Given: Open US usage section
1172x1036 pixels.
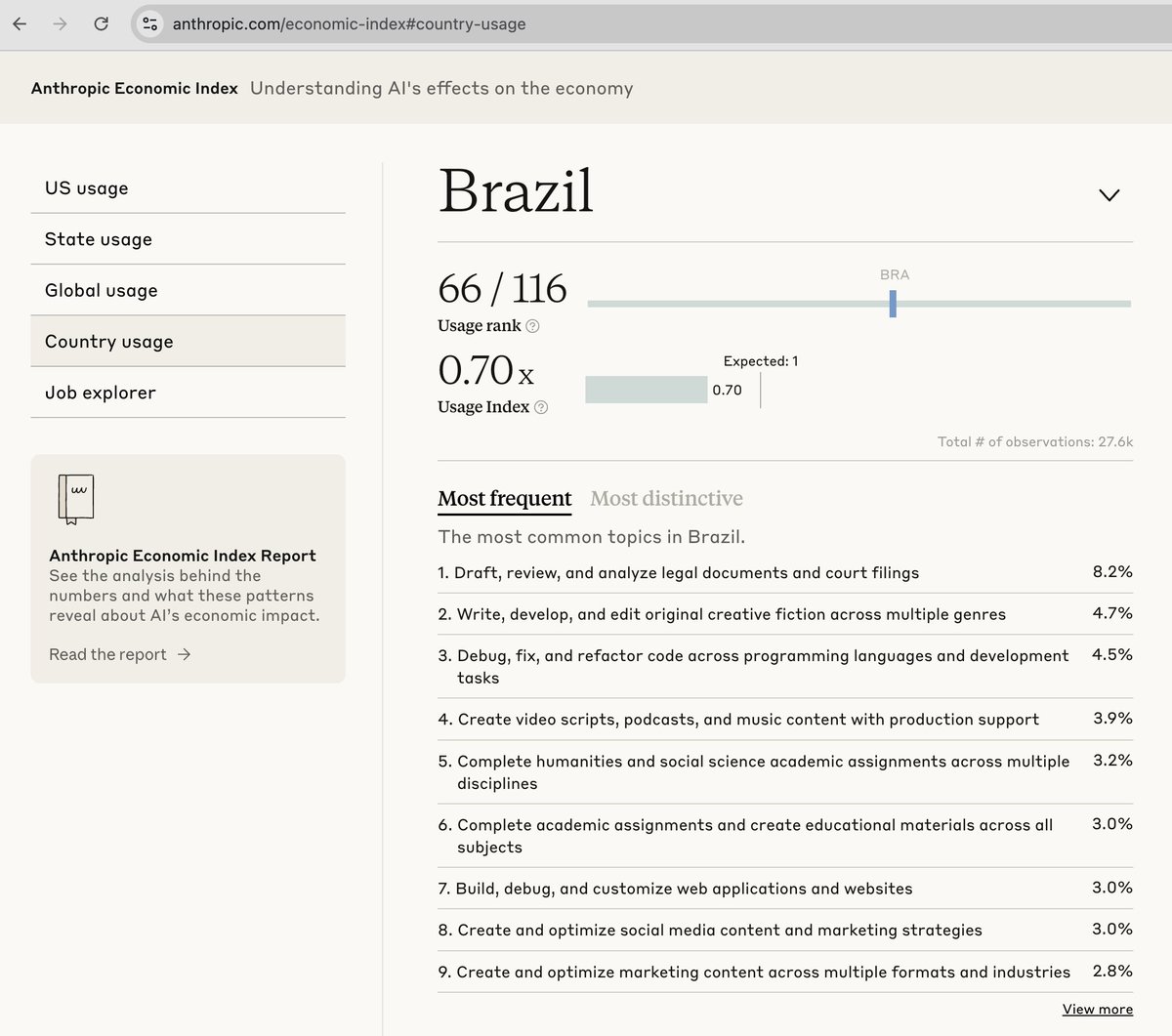Looking at the screenshot, I should click(x=188, y=187).
